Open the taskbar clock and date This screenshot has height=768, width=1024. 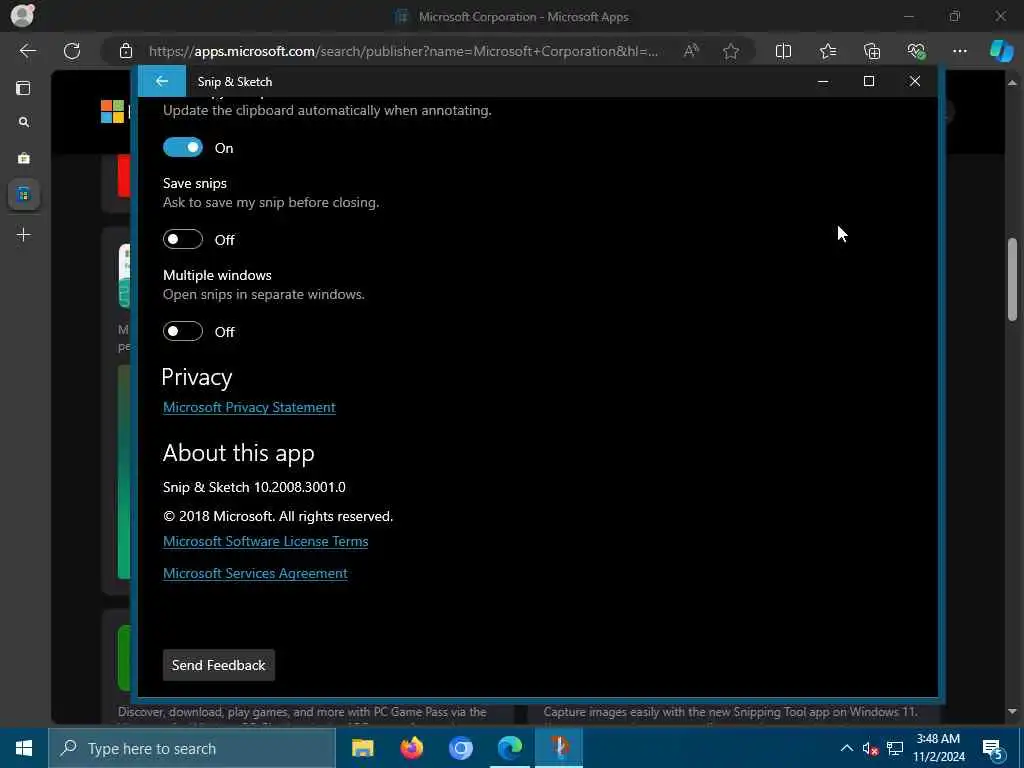click(x=938, y=748)
